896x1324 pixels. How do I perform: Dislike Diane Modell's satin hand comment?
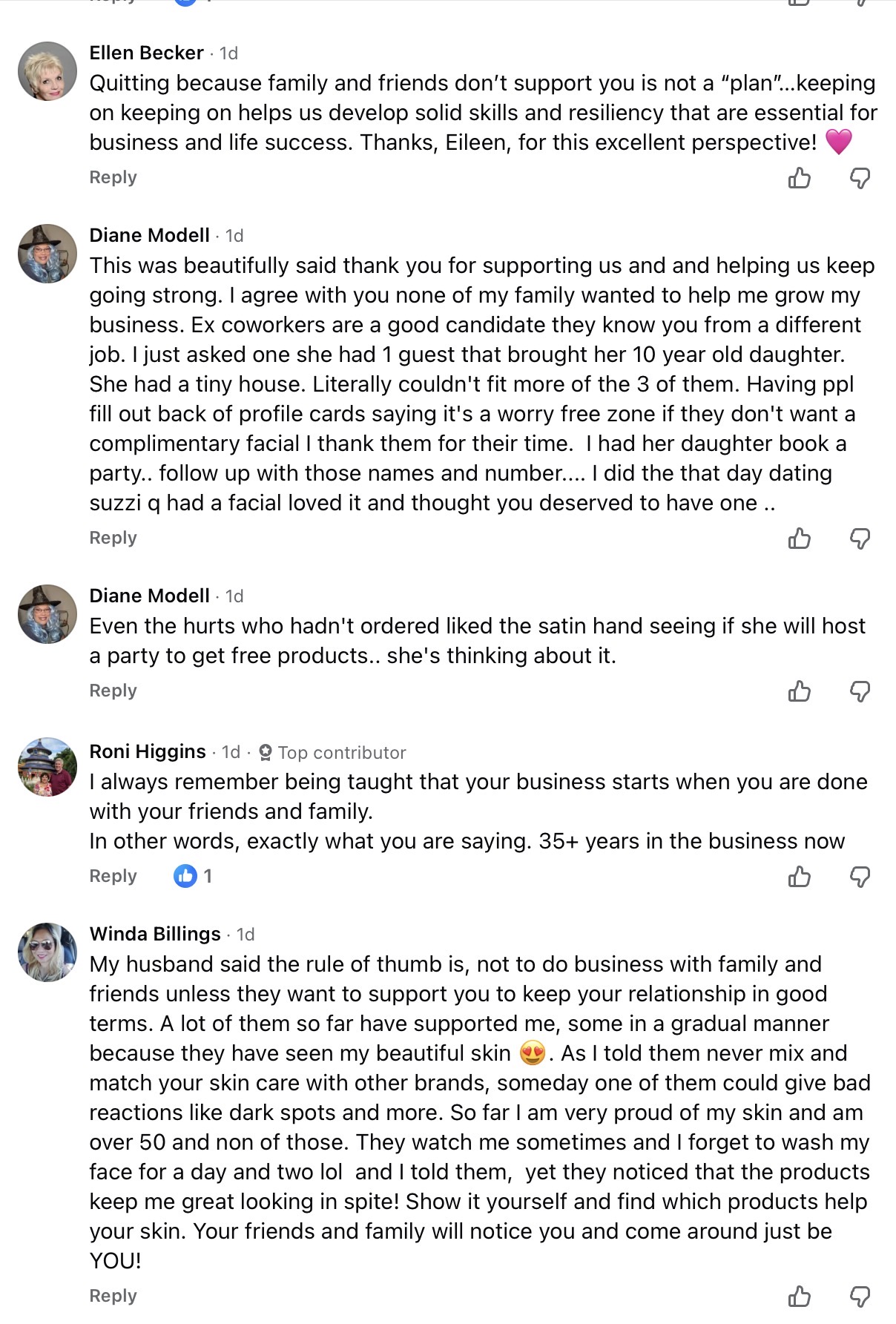tap(860, 691)
